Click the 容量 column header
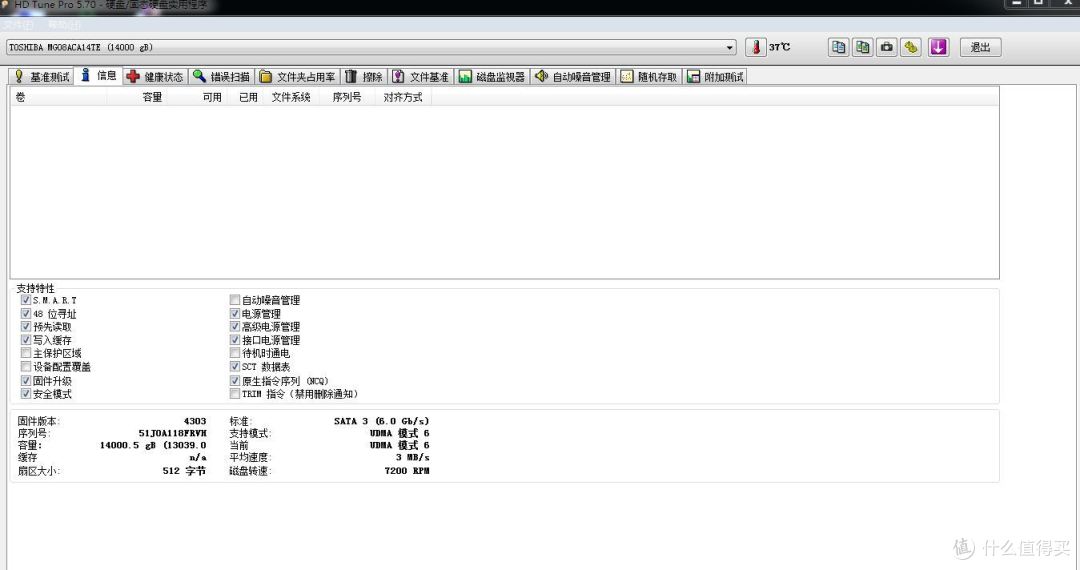Image resolution: width=1080 pixels, height=570 pixels. point(152,97)
